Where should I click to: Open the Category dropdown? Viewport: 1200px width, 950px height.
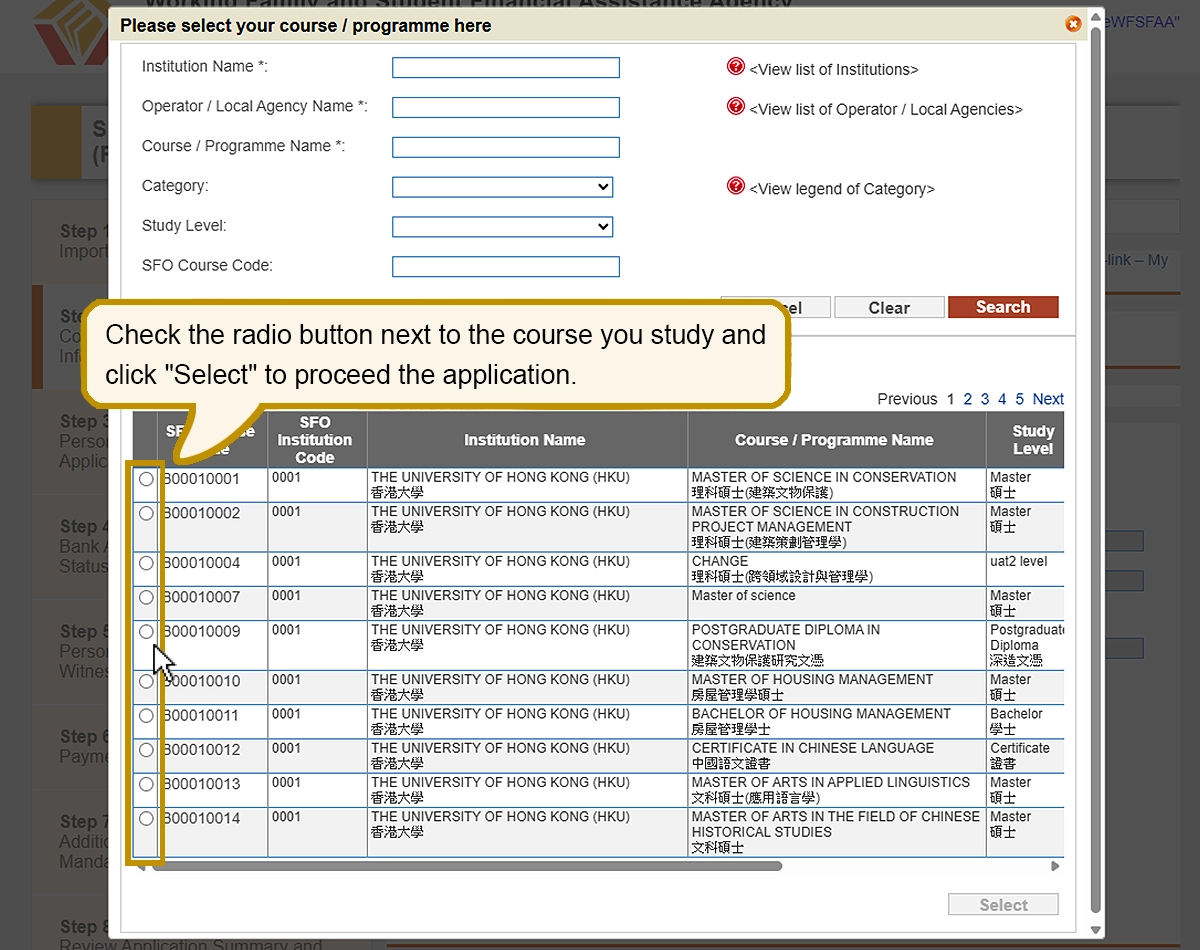pos(502,187)
